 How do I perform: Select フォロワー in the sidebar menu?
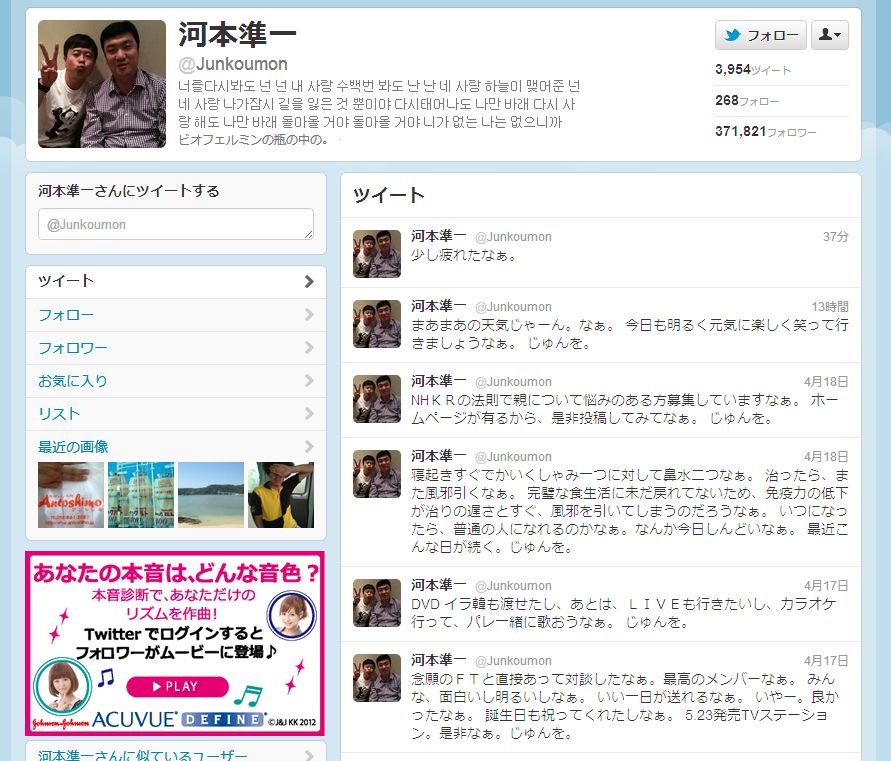176,348
